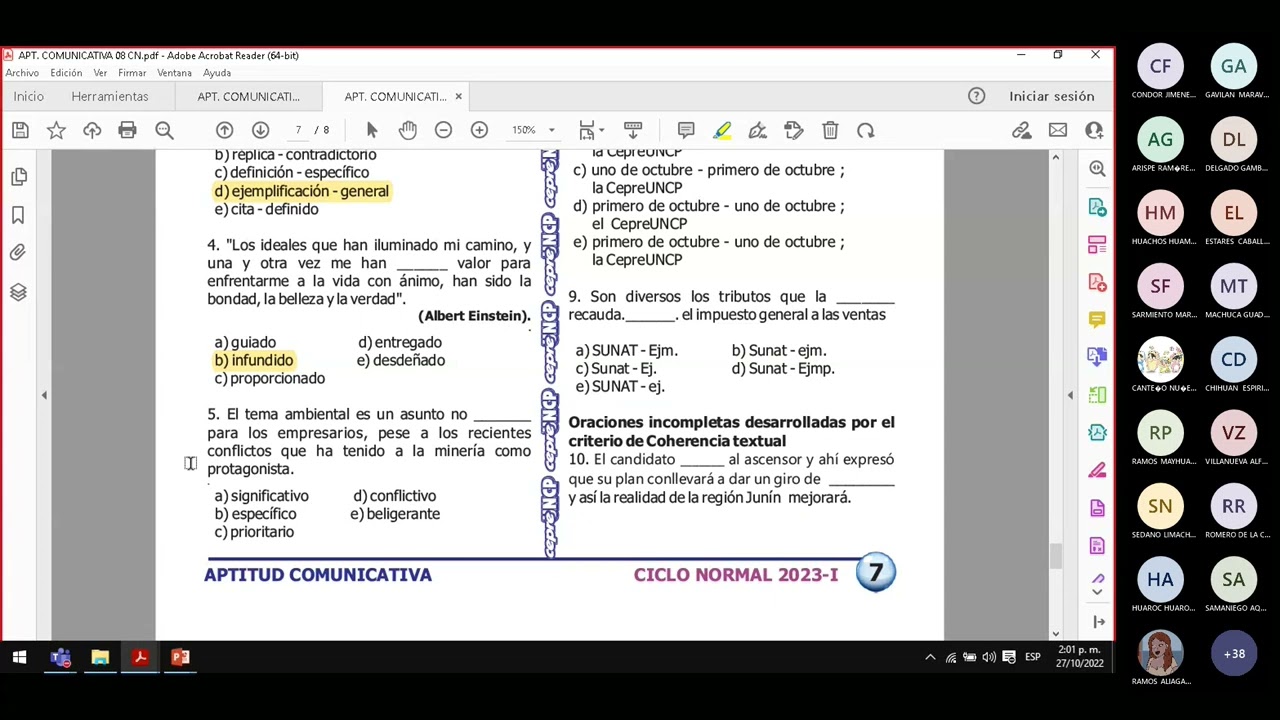The height and width of the screenshot is (720, 1280).
Task: Select participant HM Huachos avatar
Action: [x=1160, y=213]
